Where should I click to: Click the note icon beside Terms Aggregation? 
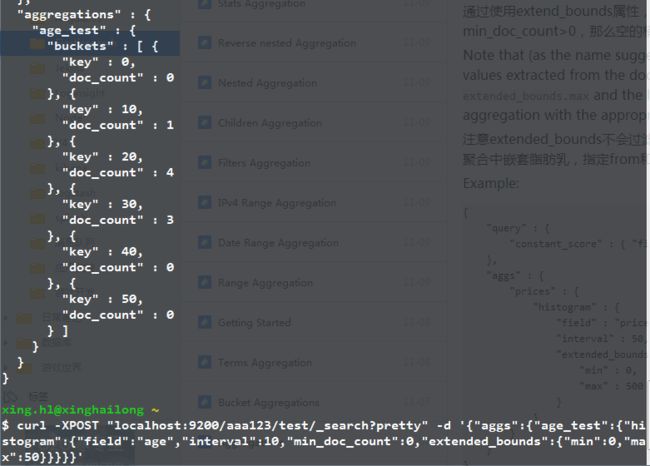(x=204, y=362)
